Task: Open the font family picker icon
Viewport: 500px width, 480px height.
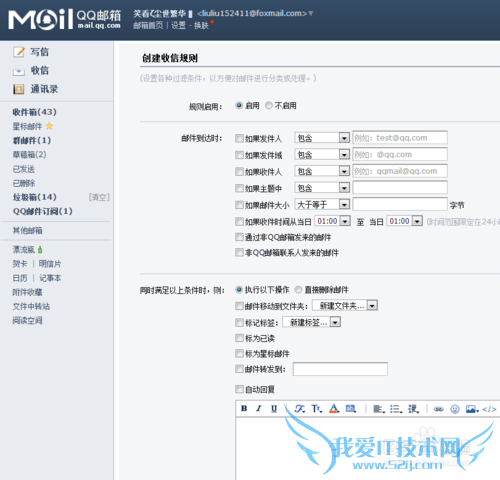Action: coord(300,408)
